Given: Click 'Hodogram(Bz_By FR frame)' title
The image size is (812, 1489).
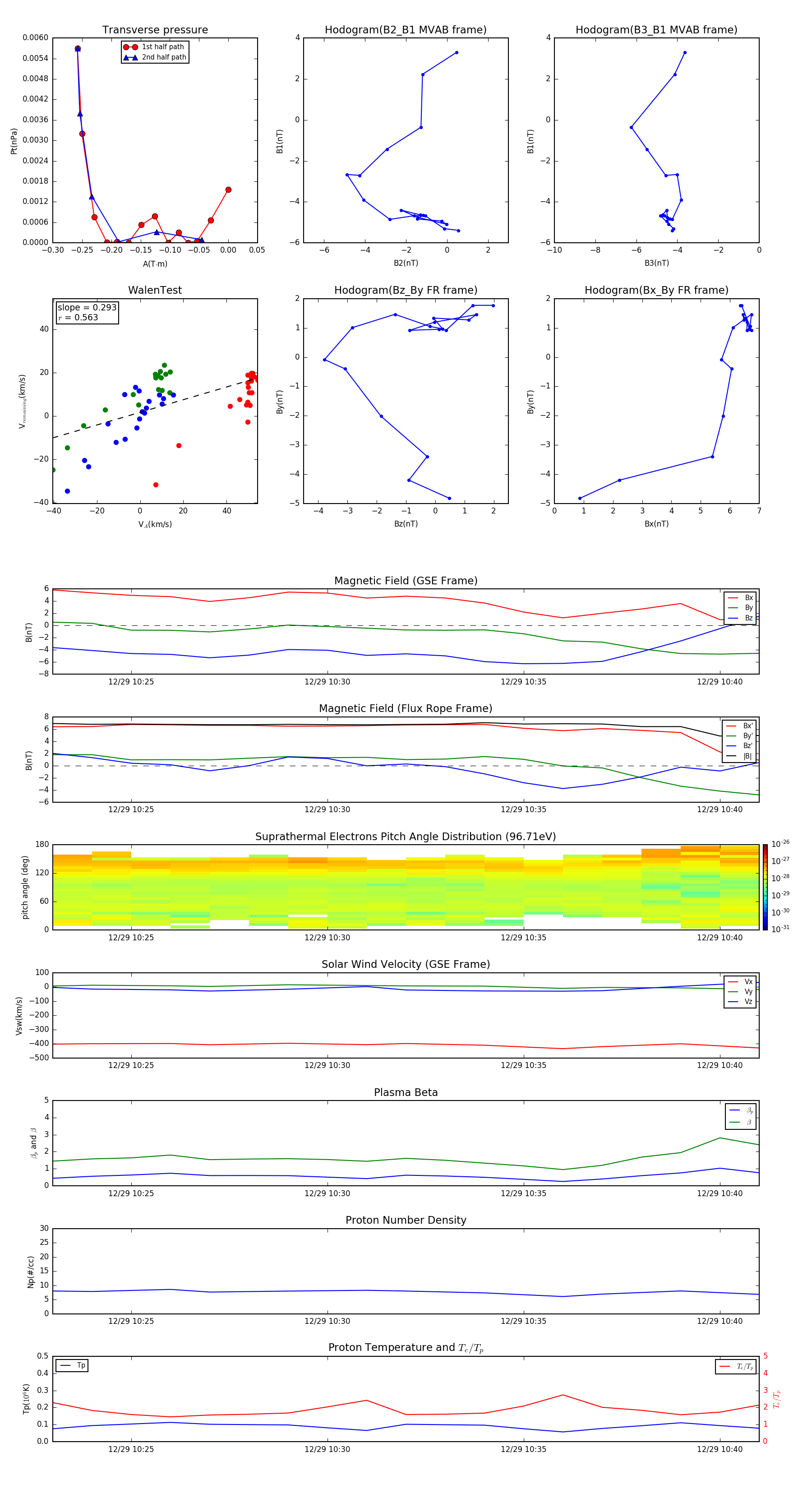Looking at the screenshot, I should (x=406, y=290).
